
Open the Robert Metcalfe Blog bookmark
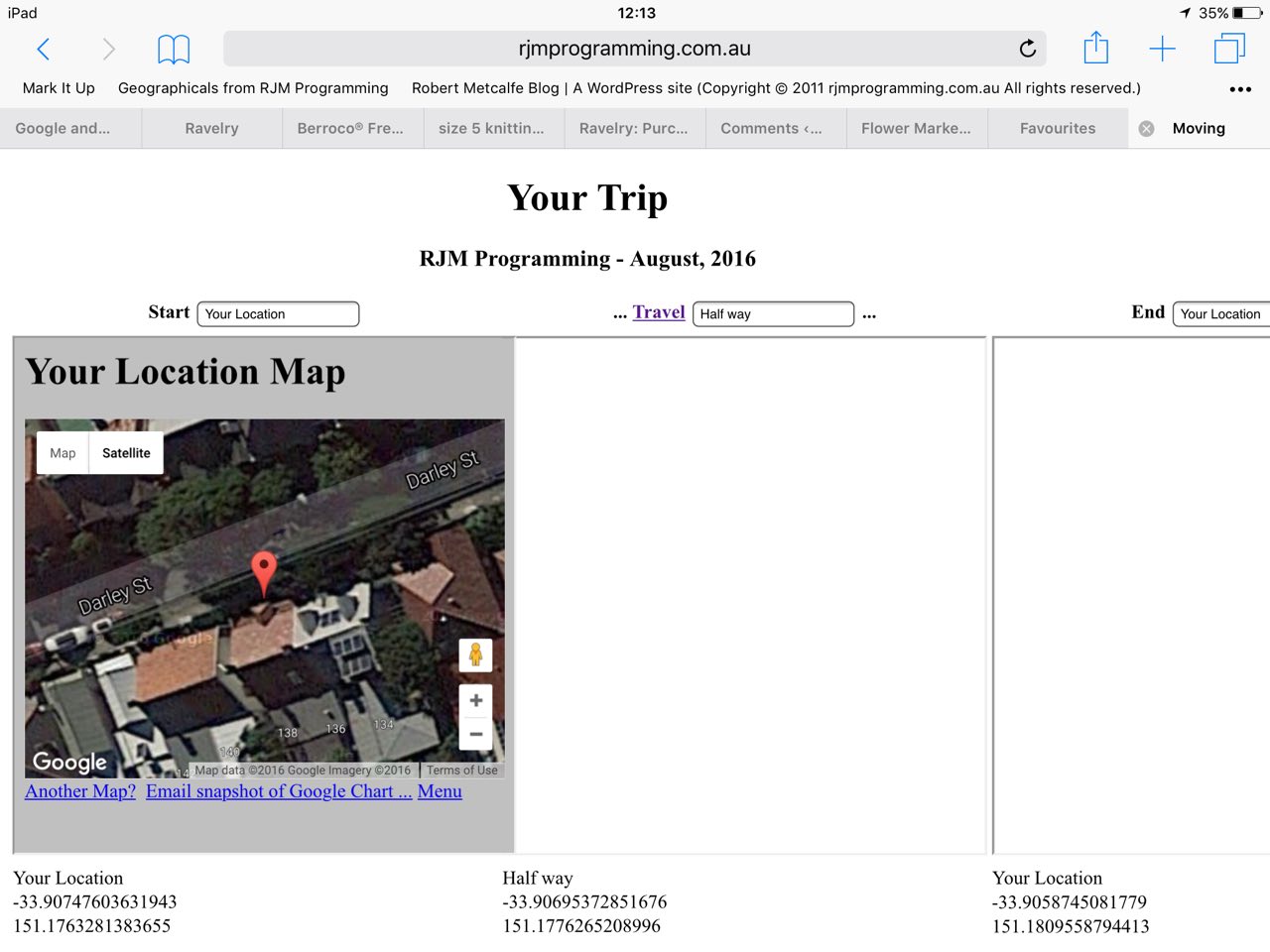(x=776, y=88)
